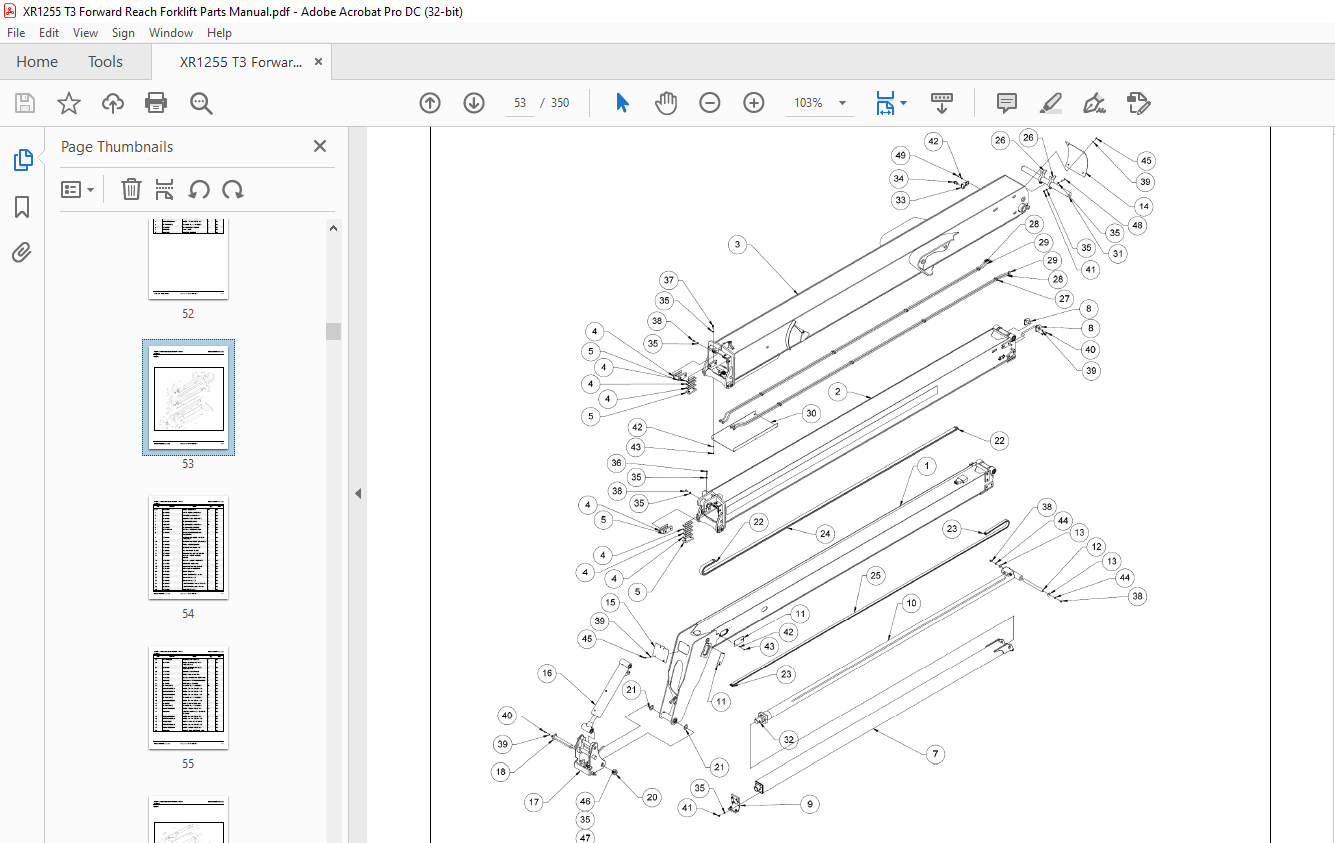Activate the Hand pan tool
This screenshot has height=843, width=1335.
pos(666,103)
